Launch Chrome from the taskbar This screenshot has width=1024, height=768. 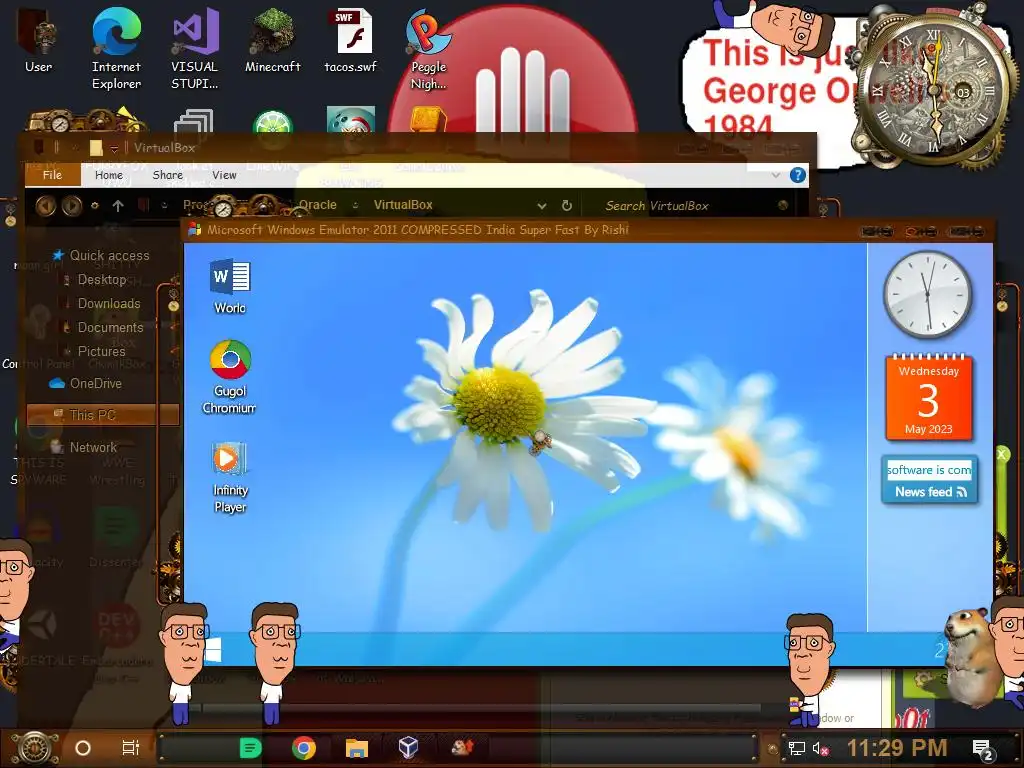point(304,748)
